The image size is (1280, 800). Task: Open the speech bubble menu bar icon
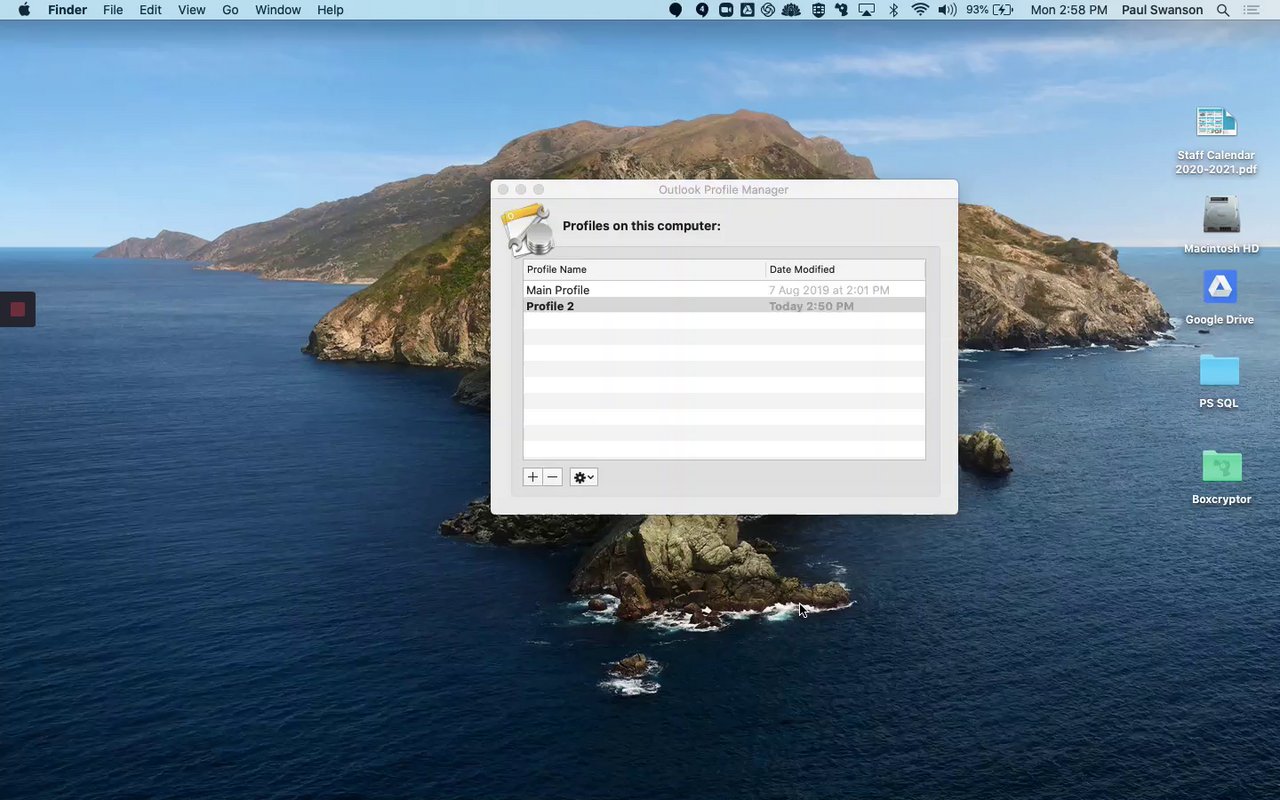click(675, 10)
